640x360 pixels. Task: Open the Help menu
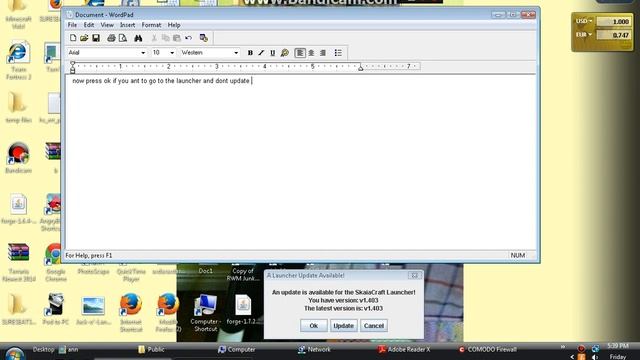pyautogui.click(x=174, y=25)
